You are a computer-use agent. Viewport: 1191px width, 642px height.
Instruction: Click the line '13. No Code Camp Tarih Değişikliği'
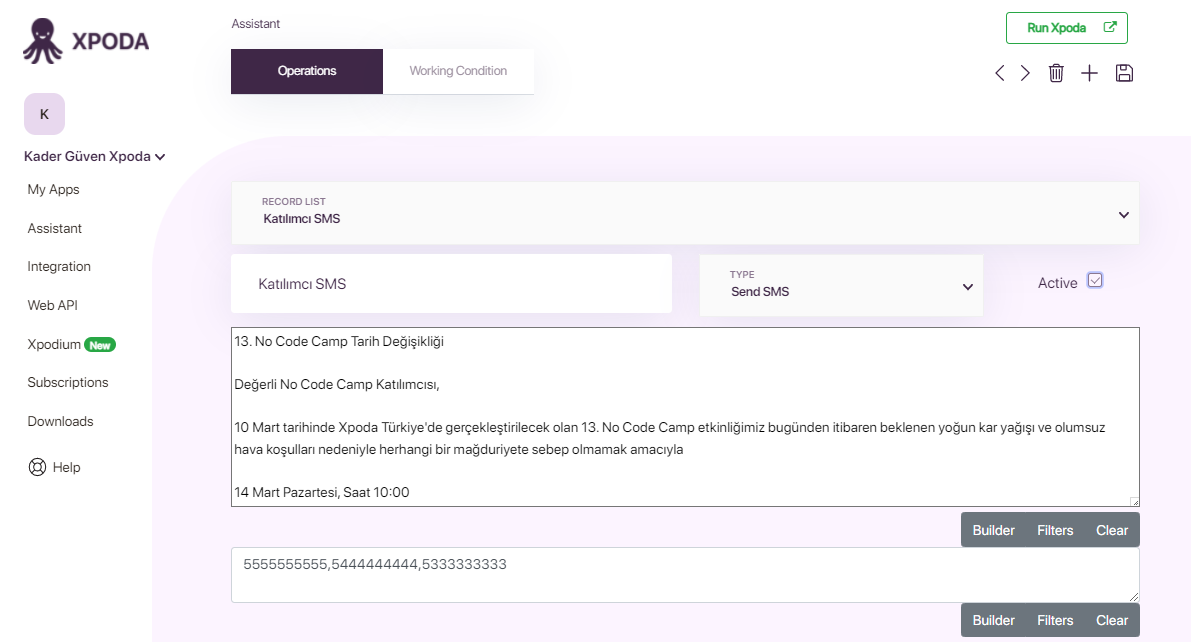point(339,342)
